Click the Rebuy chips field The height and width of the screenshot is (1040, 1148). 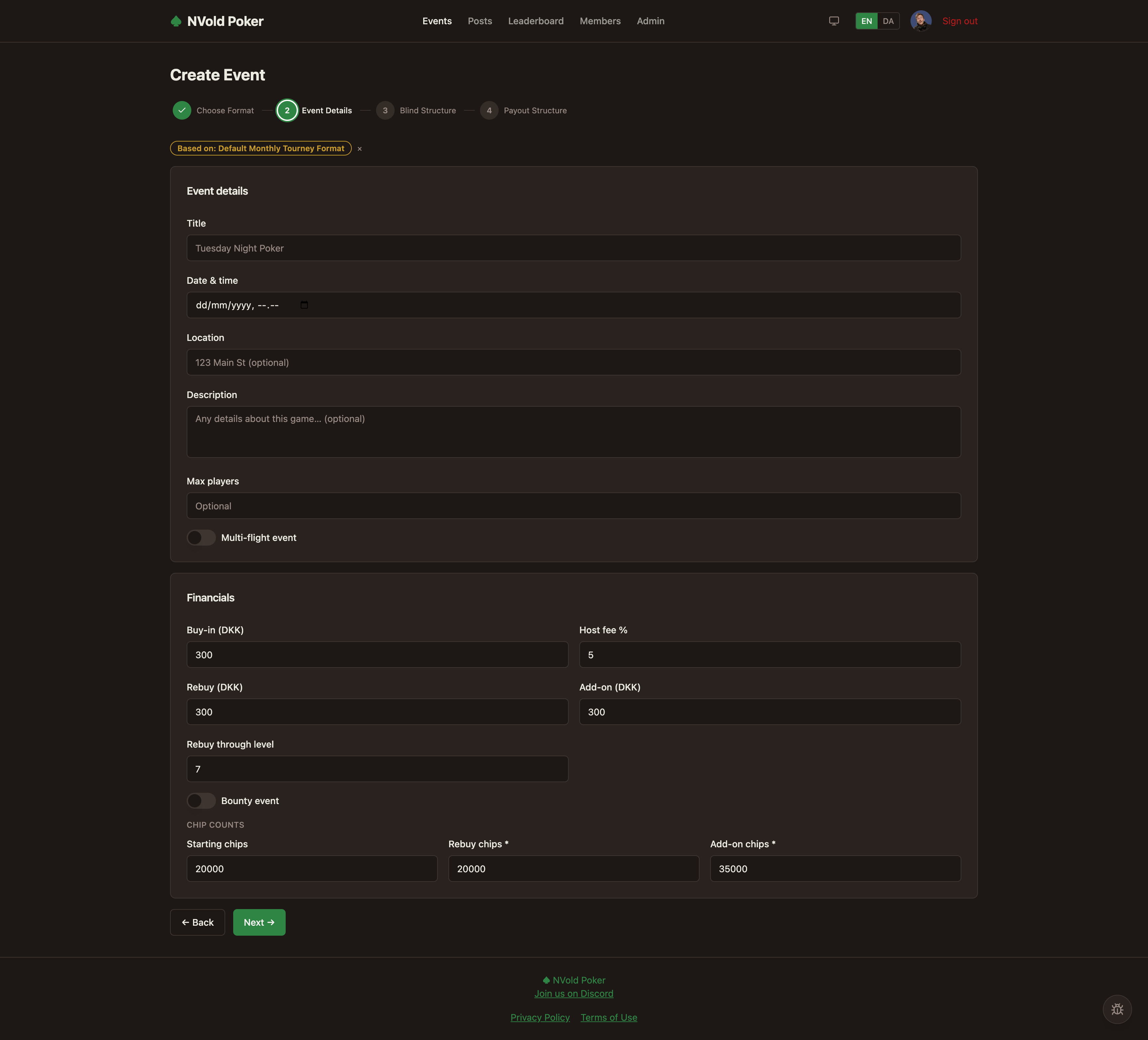[573, 869]
